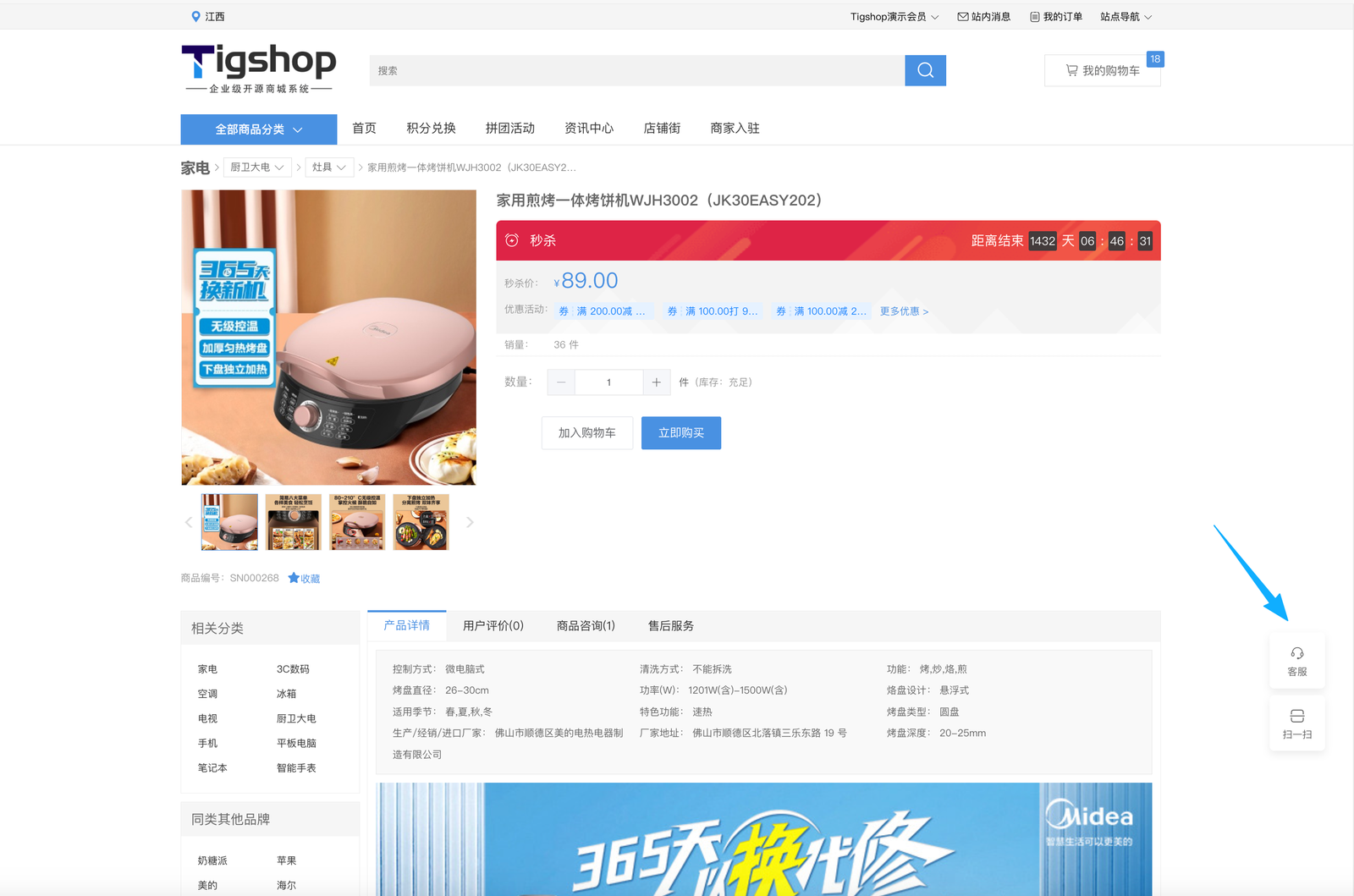The width and height of the screenshot is (1354, 896).
Task: Click the scan QR (扫一扫) icon
Action: (1296, 724)
